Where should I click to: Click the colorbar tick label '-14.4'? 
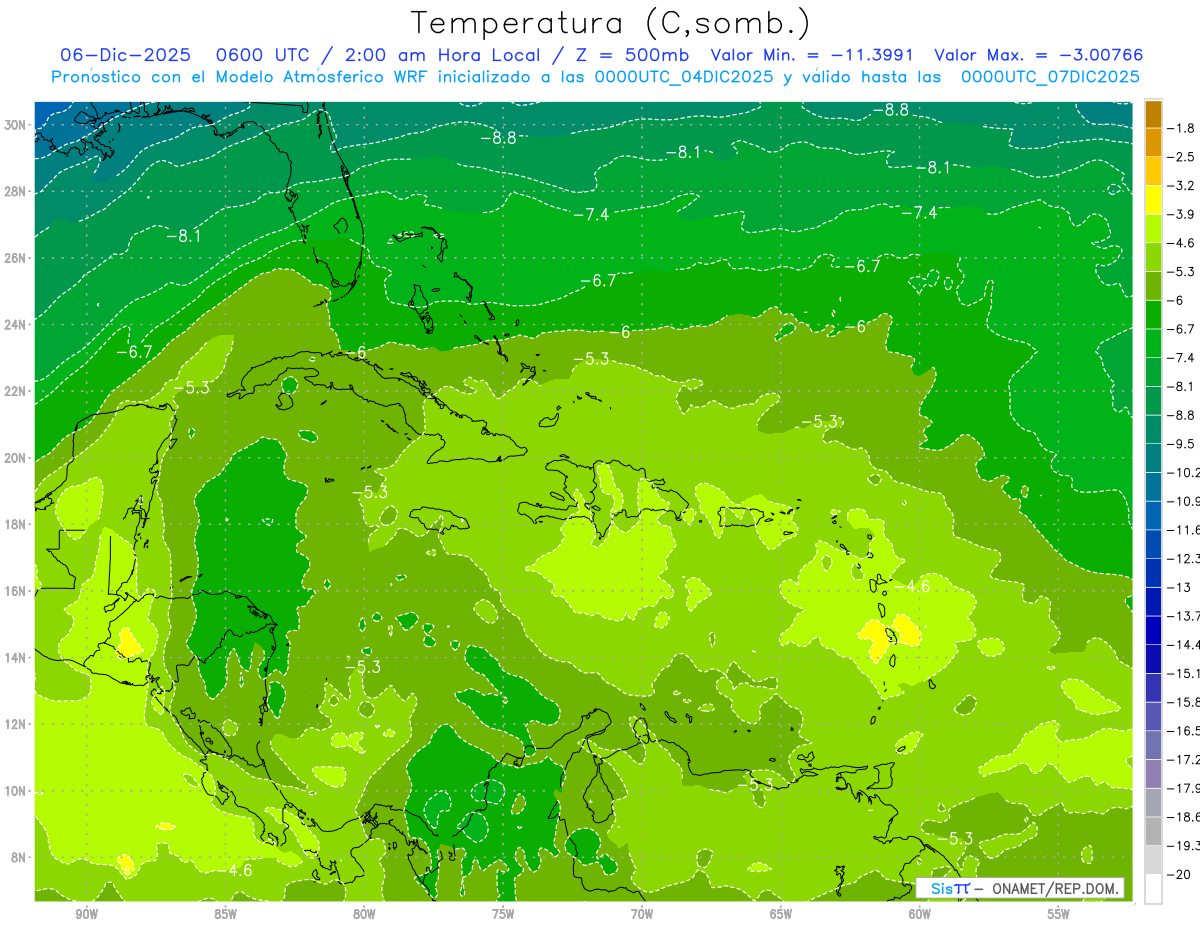coord(1183,644)
